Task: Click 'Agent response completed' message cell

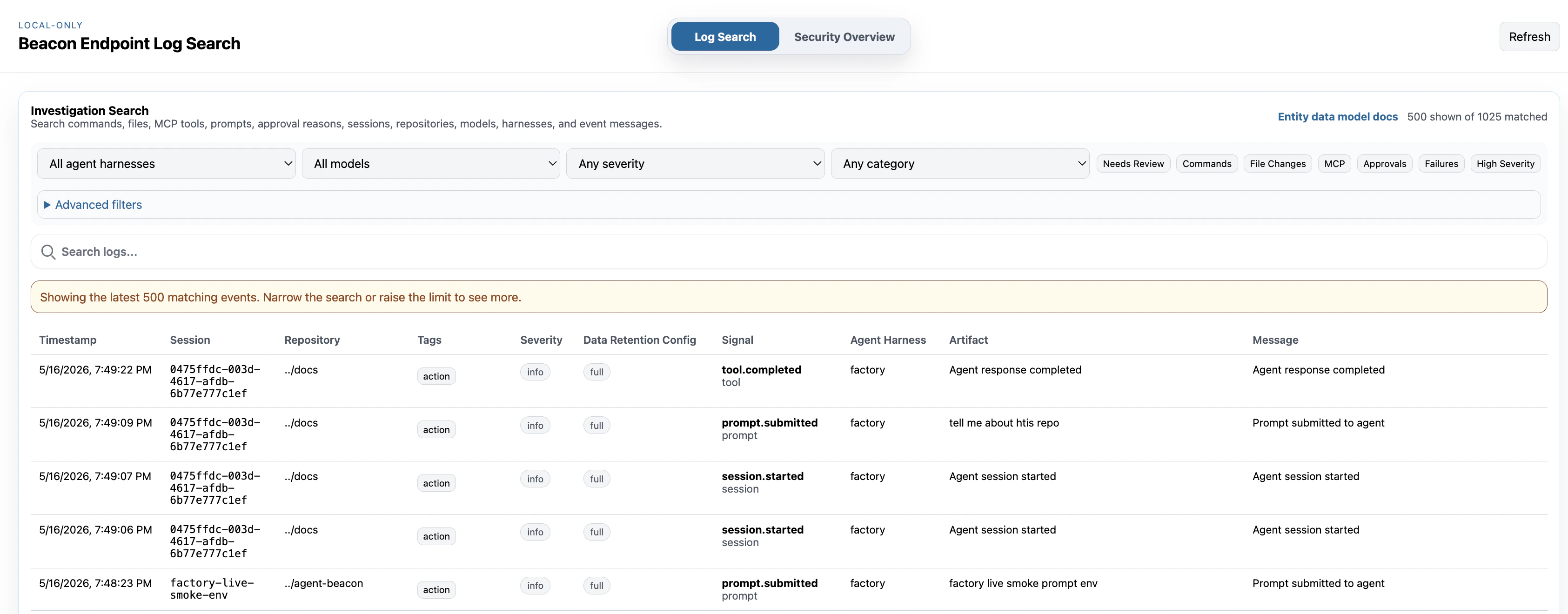Action: tap(1318, 370)
